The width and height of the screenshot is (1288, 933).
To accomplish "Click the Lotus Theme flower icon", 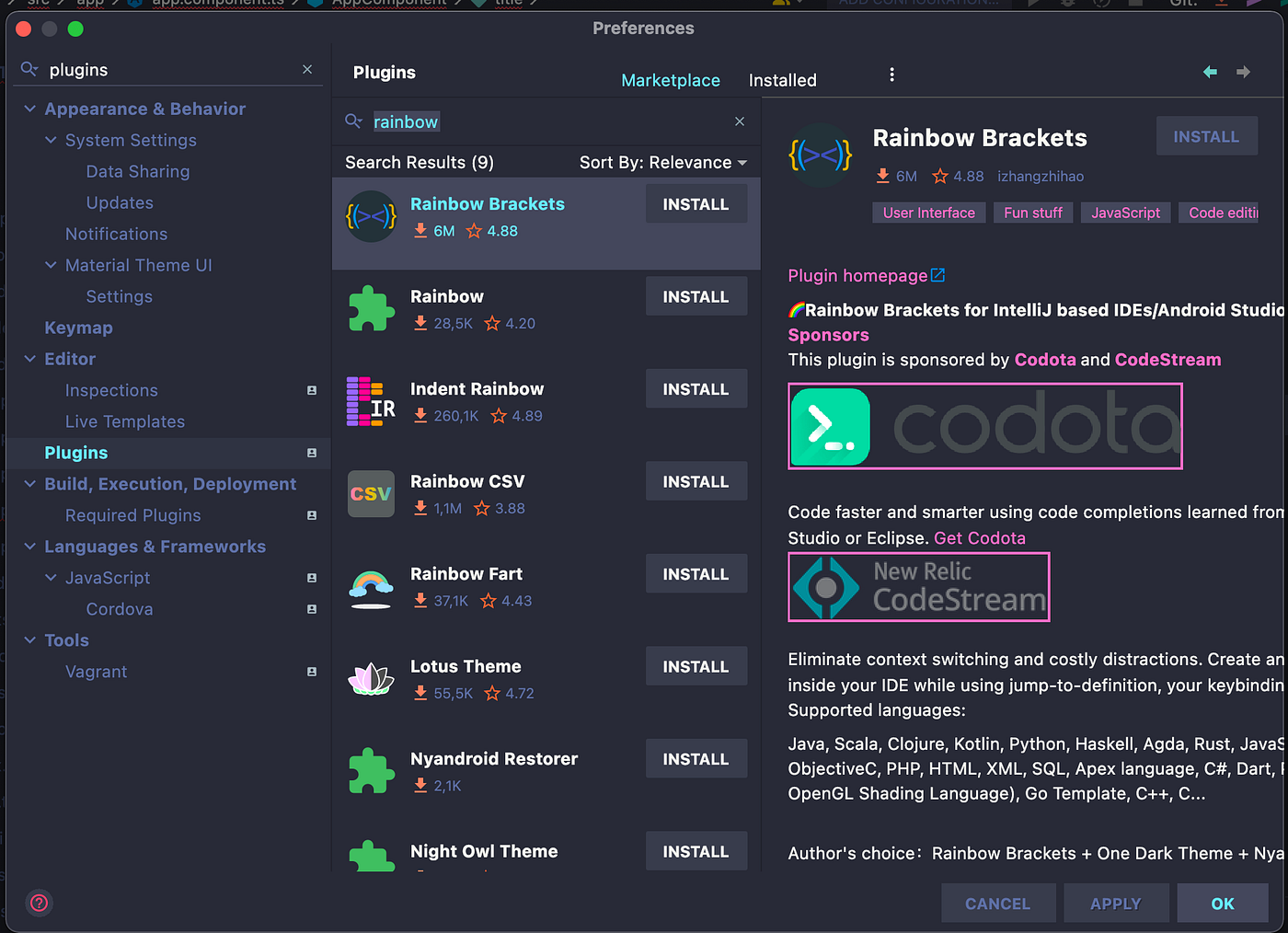I will click(x=371, y=679).
